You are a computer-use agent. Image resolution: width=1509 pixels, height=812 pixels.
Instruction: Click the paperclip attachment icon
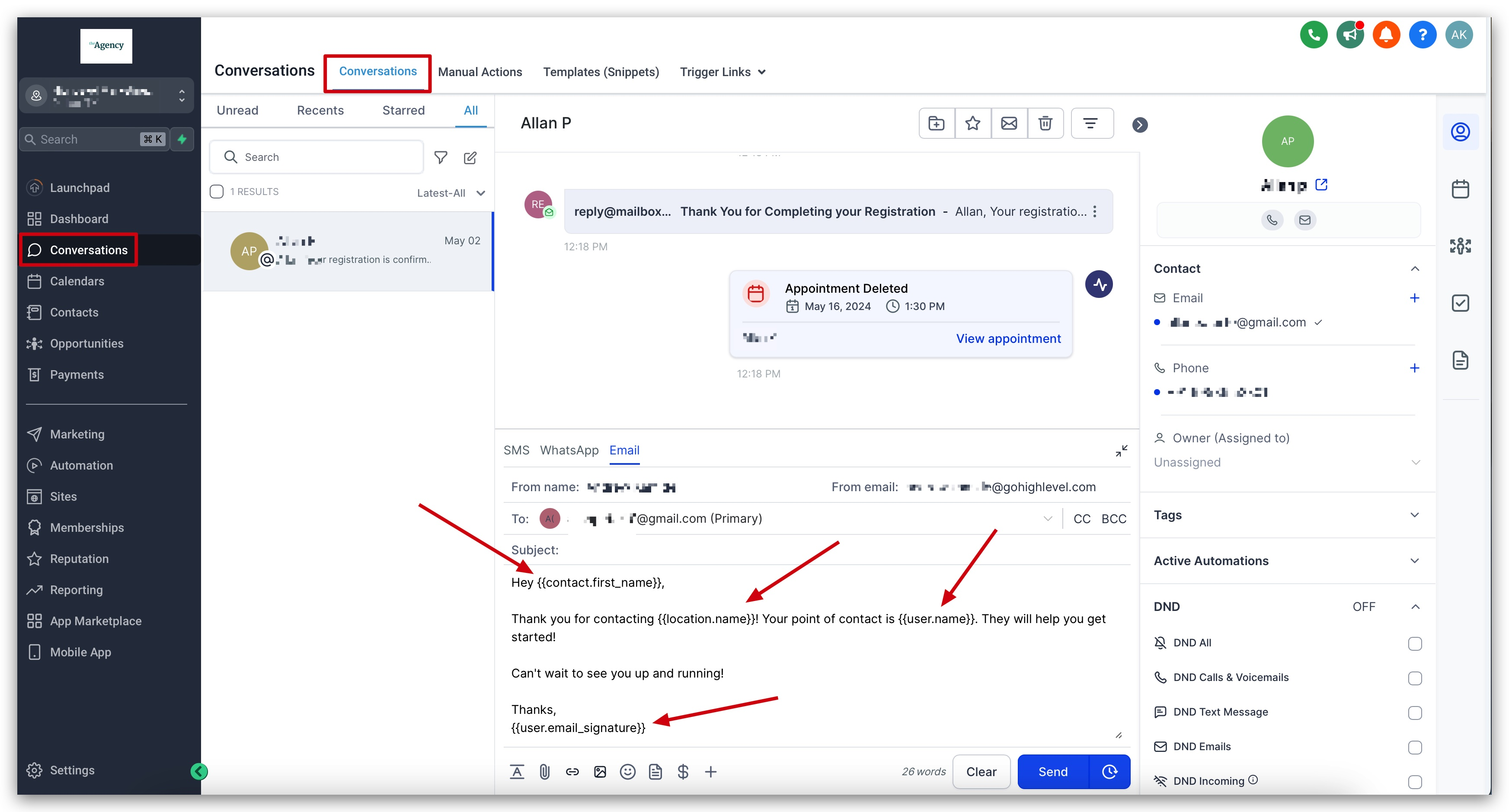point(544,772)
